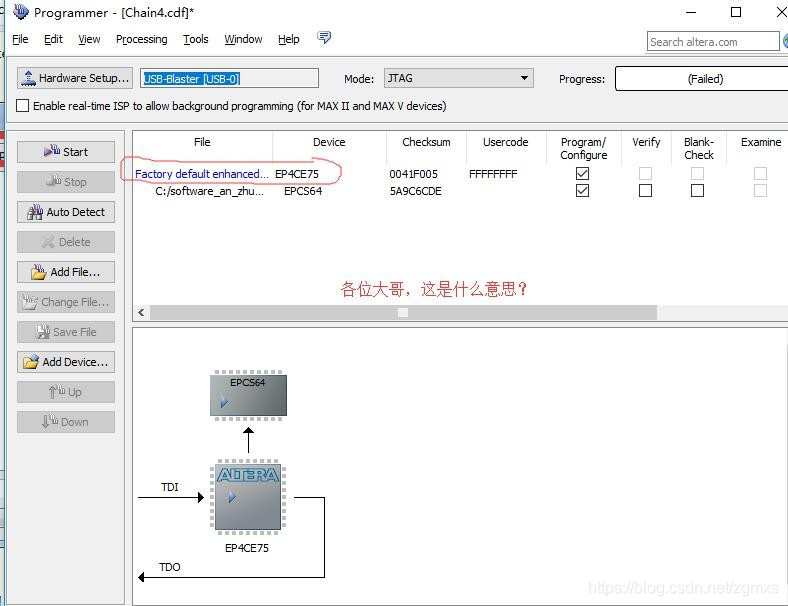Click the EP4CE75 device cell
This screenshot has width=788, height=606.
297,174
